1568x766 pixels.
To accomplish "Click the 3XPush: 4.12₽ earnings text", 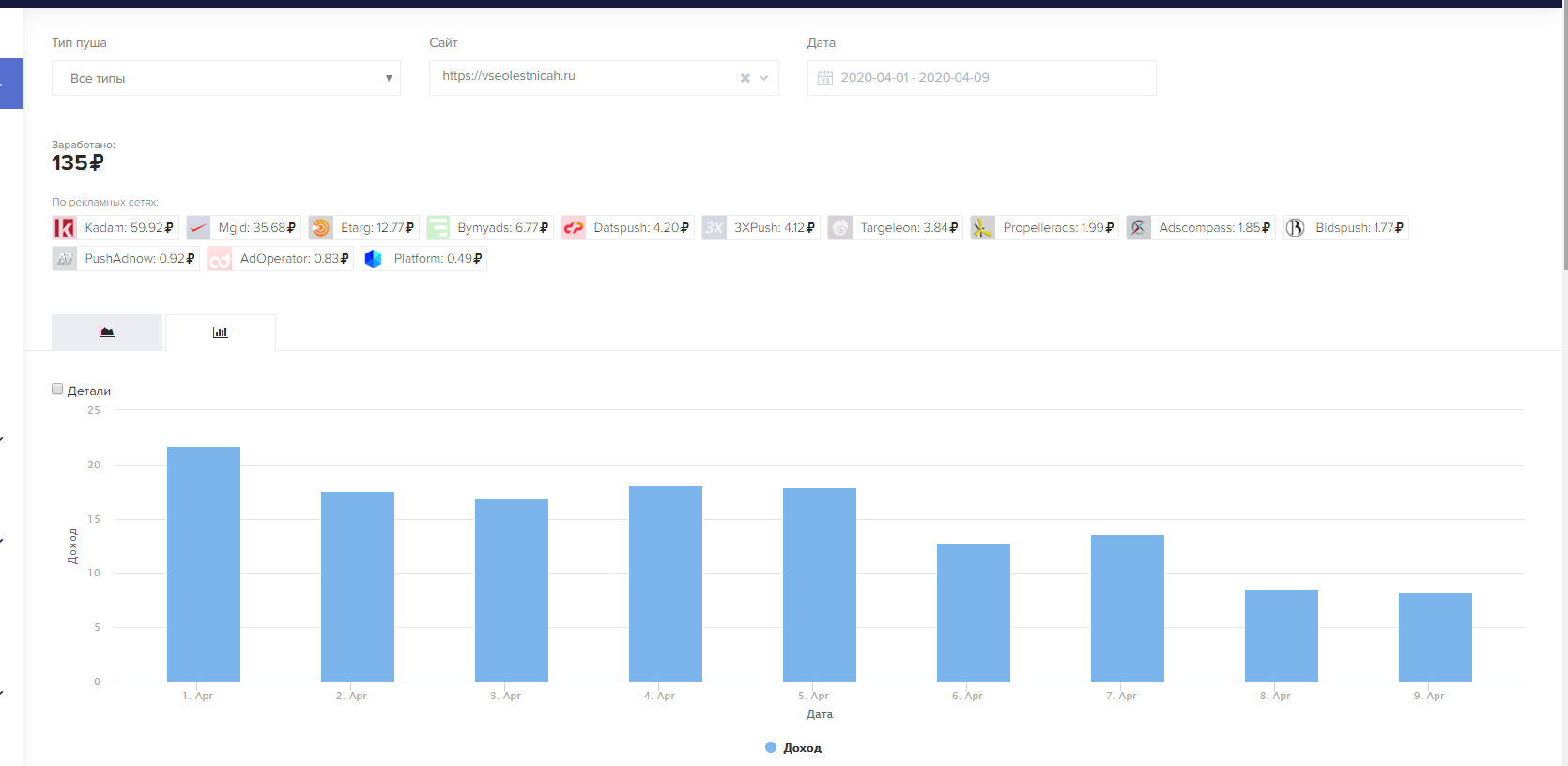I will pos(775,228).
